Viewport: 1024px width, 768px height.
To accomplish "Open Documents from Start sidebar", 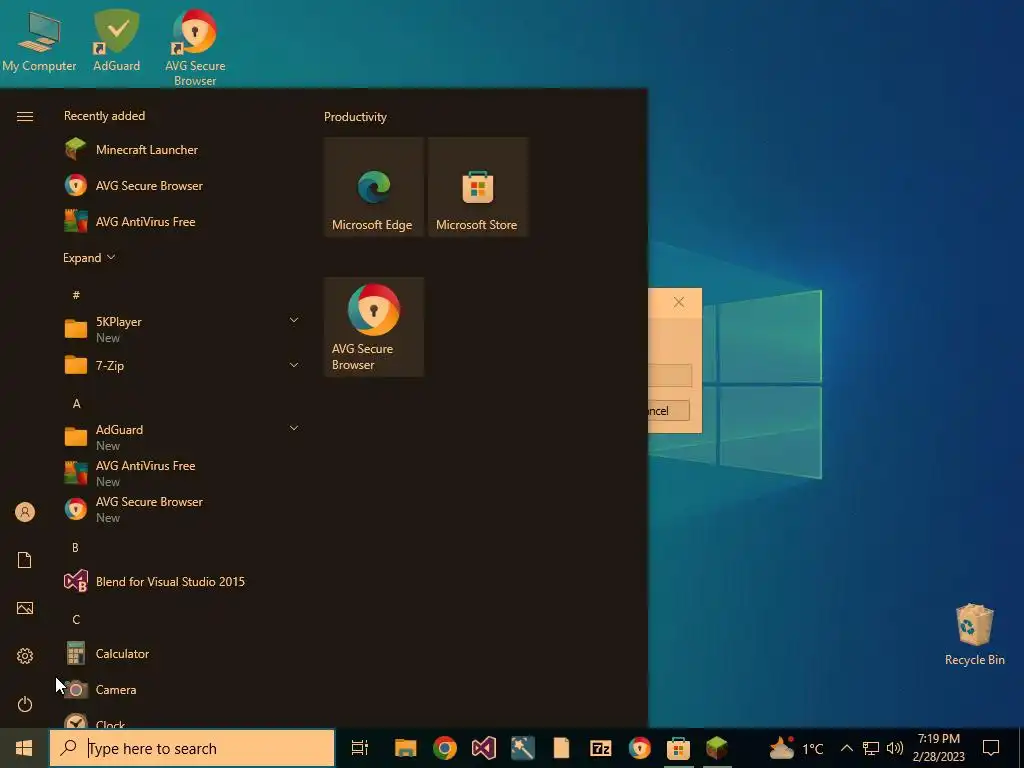I will pos(25,560).
